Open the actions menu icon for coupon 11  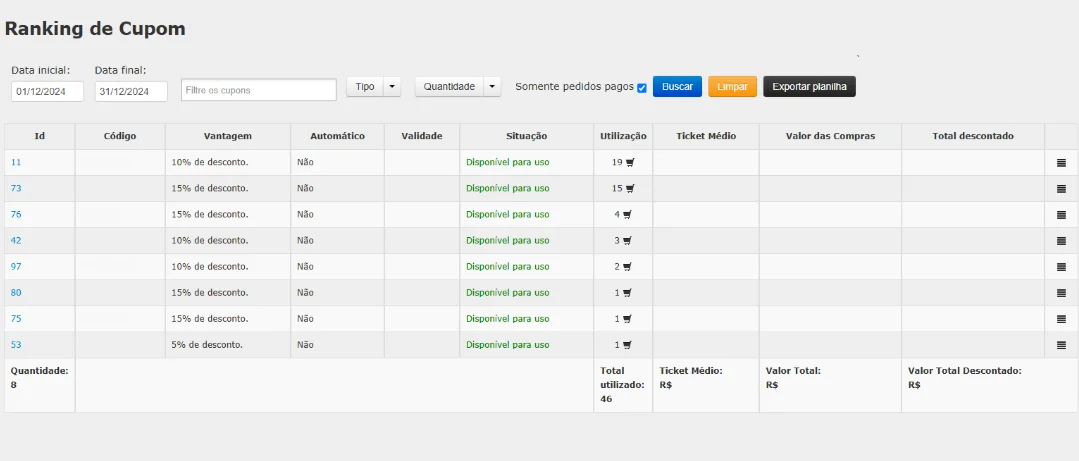[x=1061, y=163]
